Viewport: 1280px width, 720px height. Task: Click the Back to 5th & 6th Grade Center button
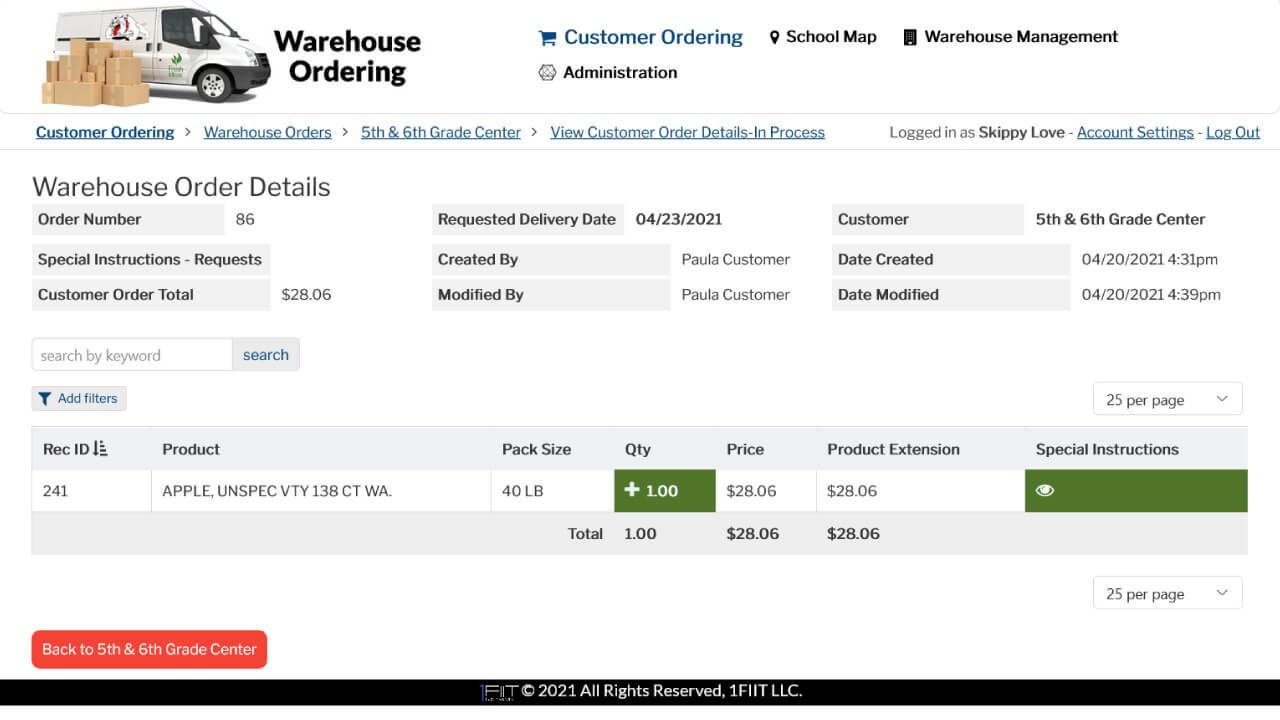(148, 649)
